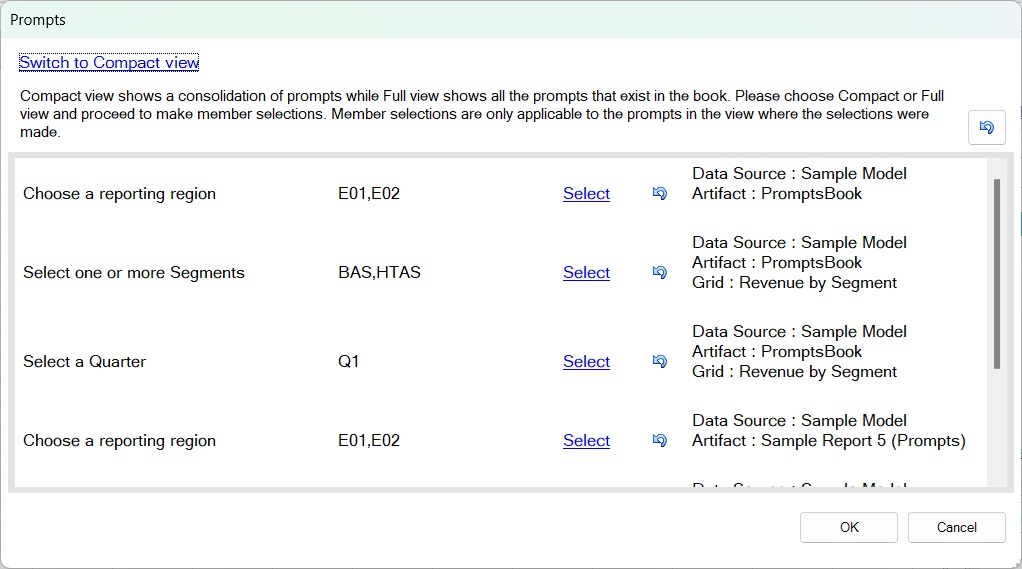Reset the PromptsBook reporting region prompt
The image size is (1022, 569).
click(659, 194)
